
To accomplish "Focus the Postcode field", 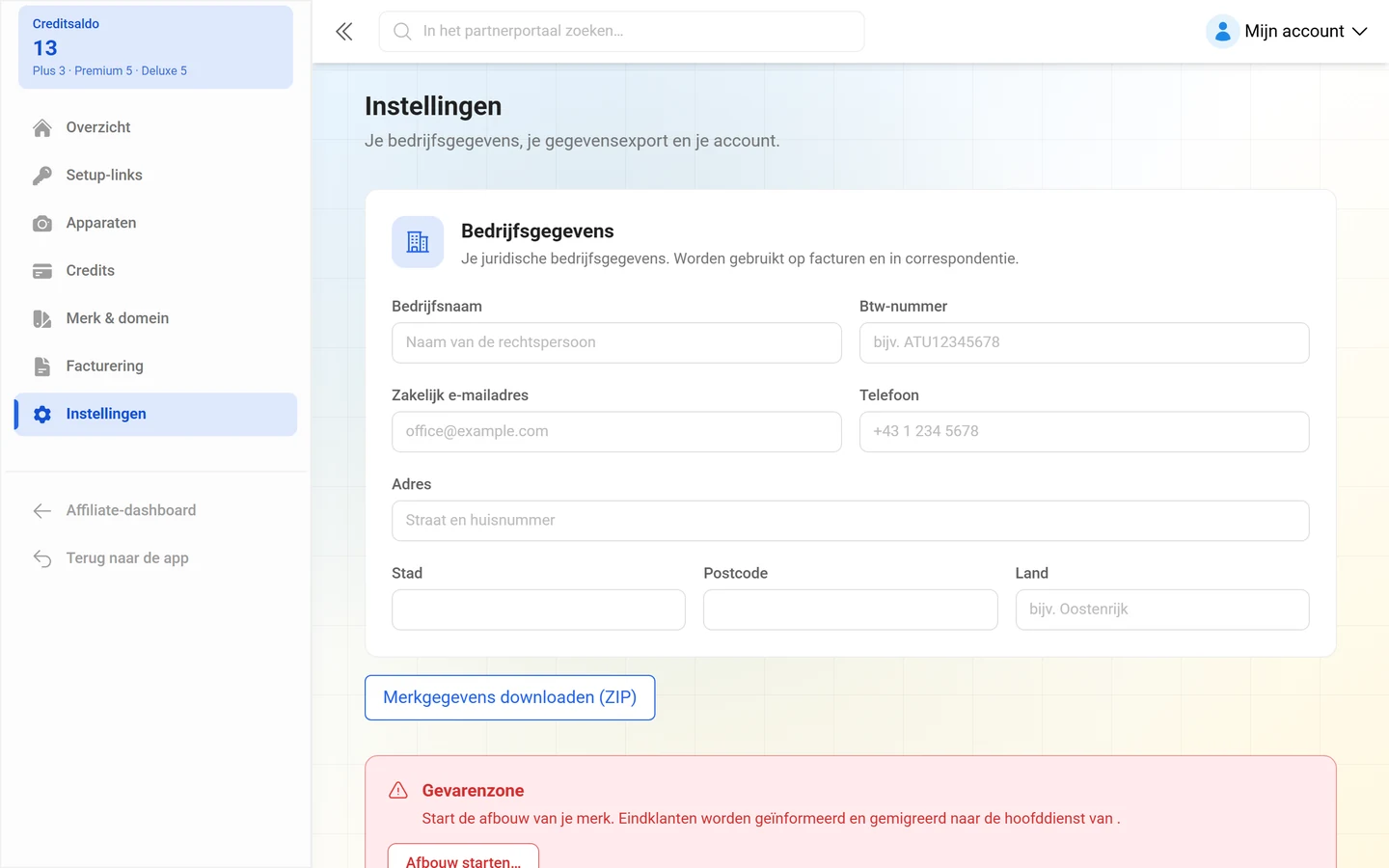I will pos(851,610).
